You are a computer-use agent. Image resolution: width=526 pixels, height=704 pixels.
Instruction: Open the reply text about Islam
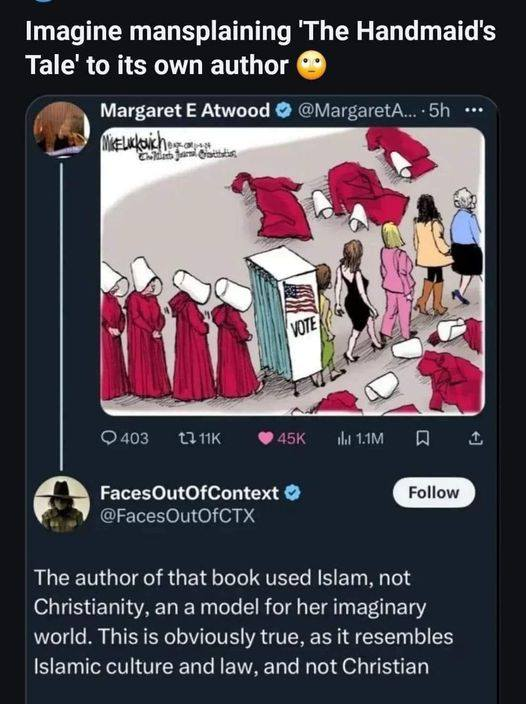243,622
